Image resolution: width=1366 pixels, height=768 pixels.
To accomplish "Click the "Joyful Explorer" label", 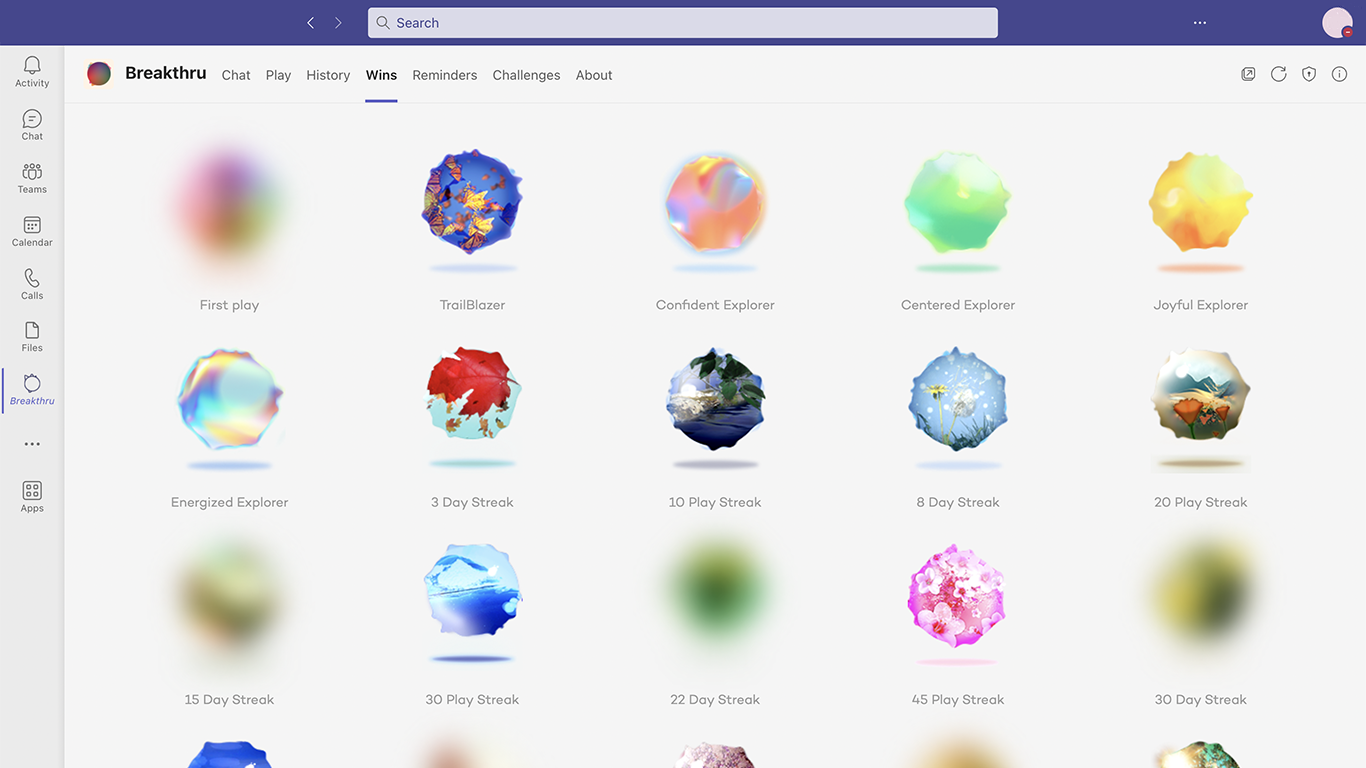I will pos(1201,305).
